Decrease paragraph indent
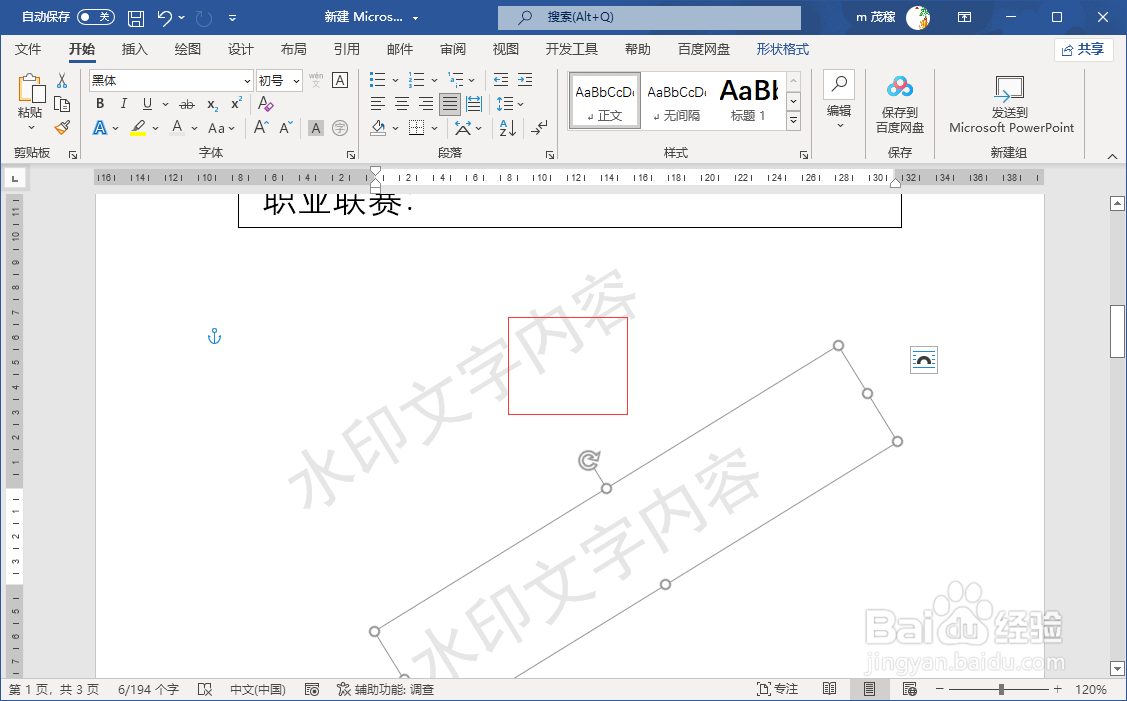The height and width of the screenshot is (701, 1127). click(501, 80)
